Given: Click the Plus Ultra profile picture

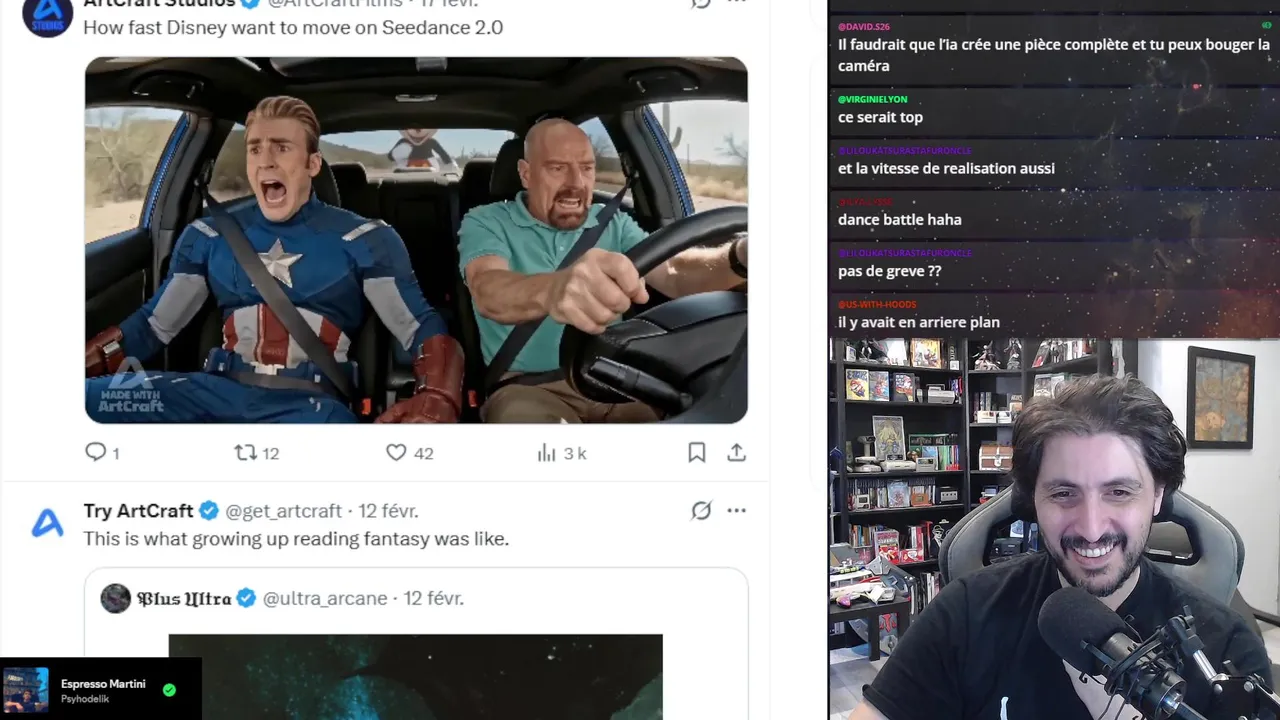Looking at the screenshot, I should 116,598.
